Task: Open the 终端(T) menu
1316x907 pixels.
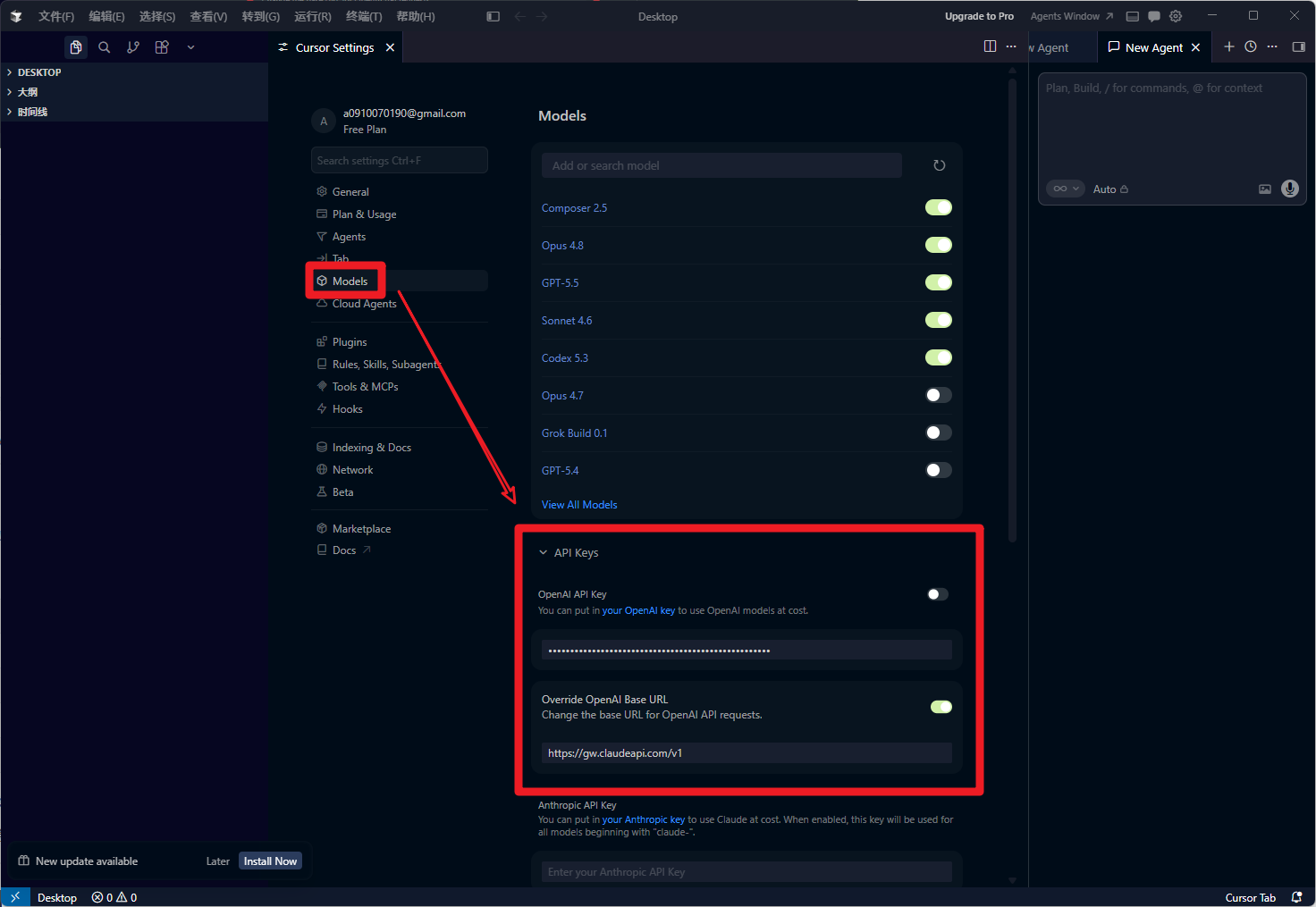Action: point(364,16)
